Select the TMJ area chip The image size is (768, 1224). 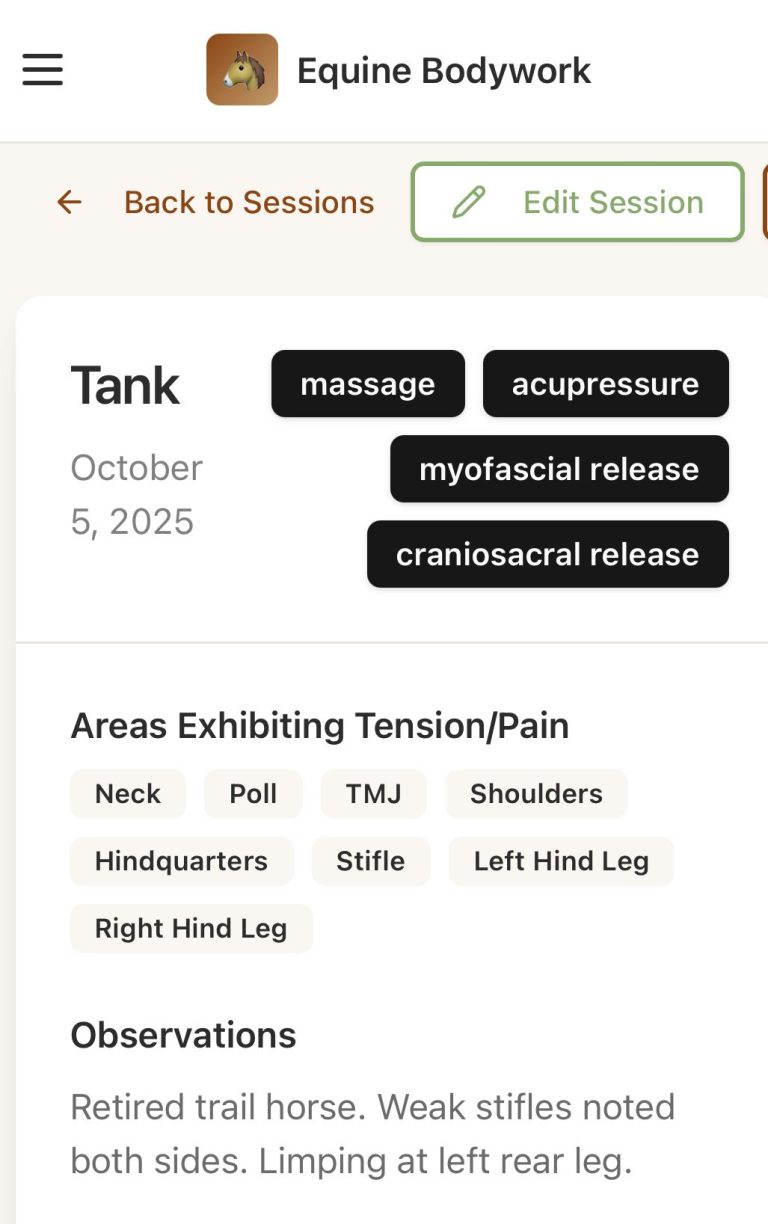373,794
